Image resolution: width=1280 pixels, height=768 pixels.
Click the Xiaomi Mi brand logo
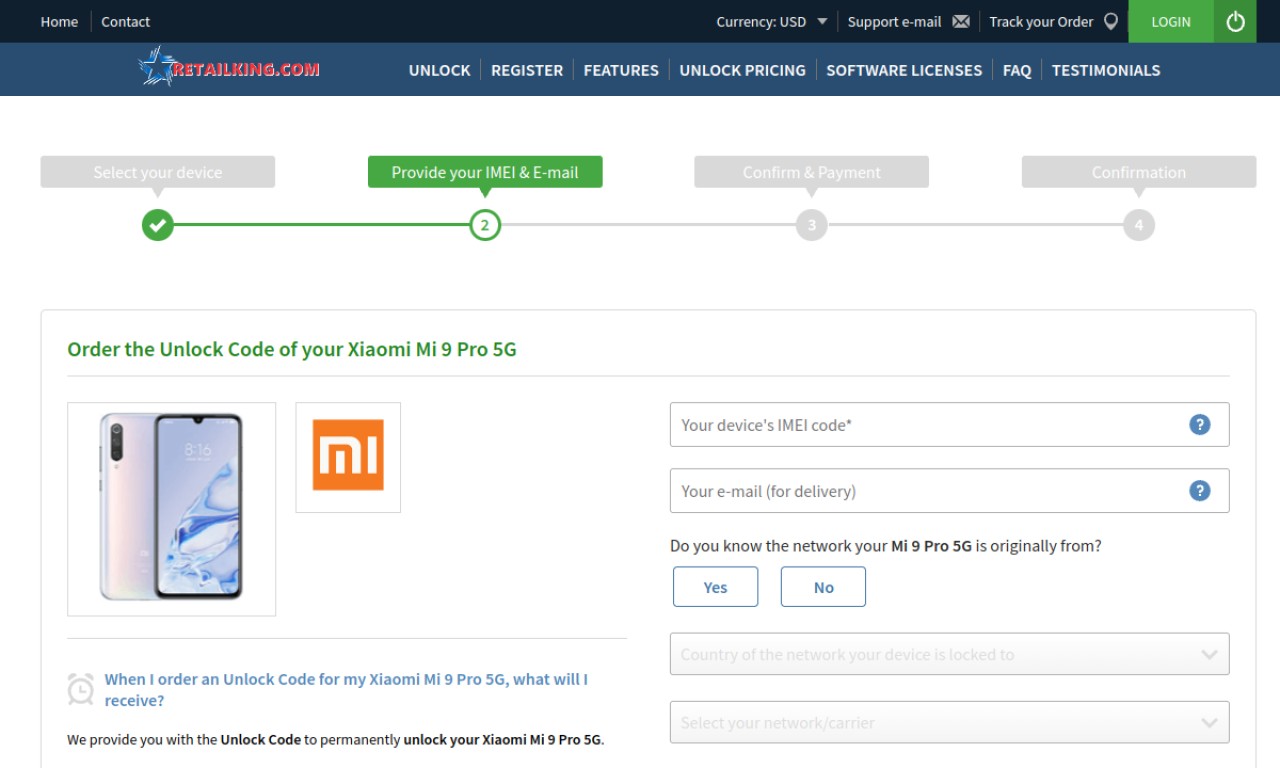[348, 456]
